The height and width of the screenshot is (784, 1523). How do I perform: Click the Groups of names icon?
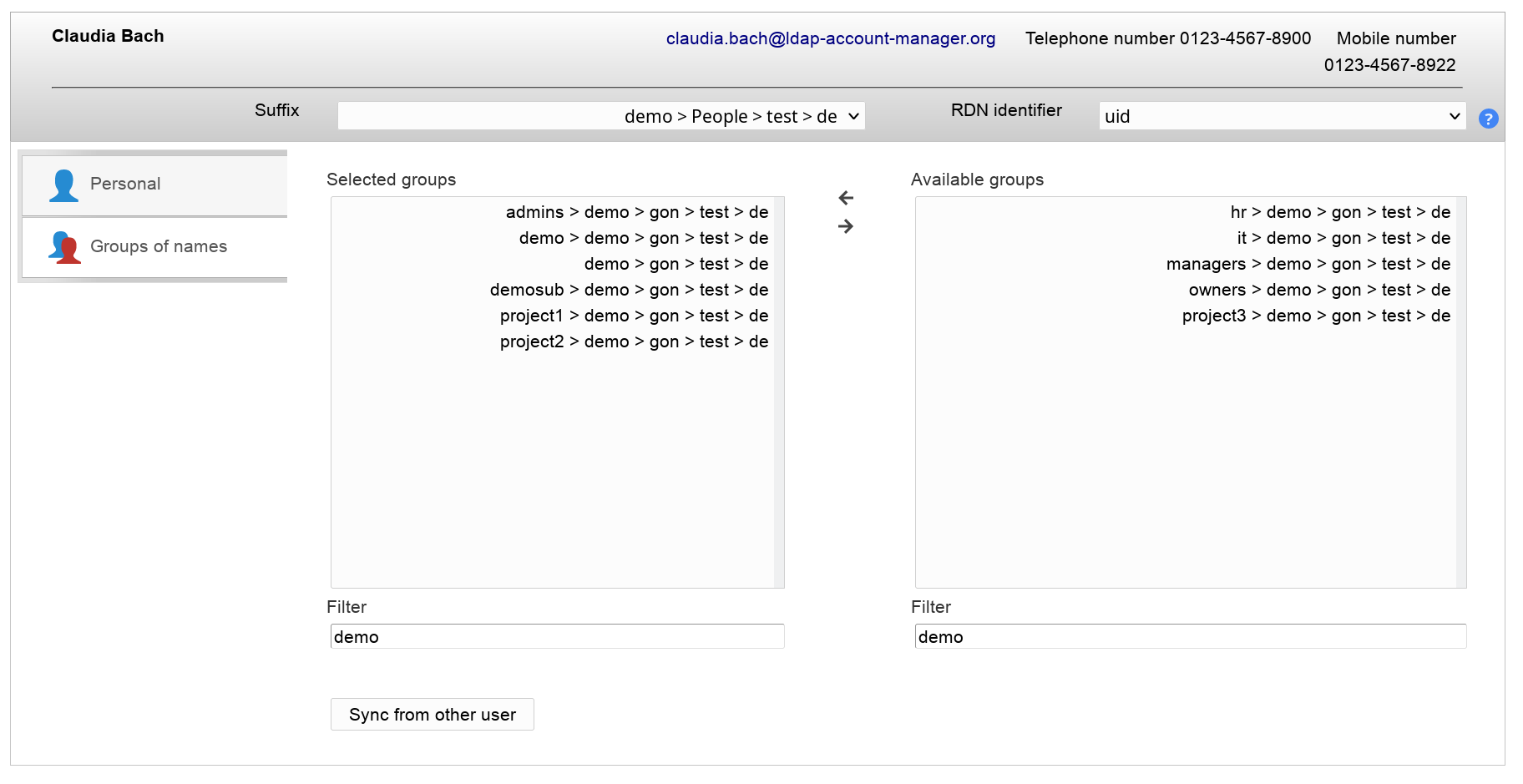click(x=64, y=247)
